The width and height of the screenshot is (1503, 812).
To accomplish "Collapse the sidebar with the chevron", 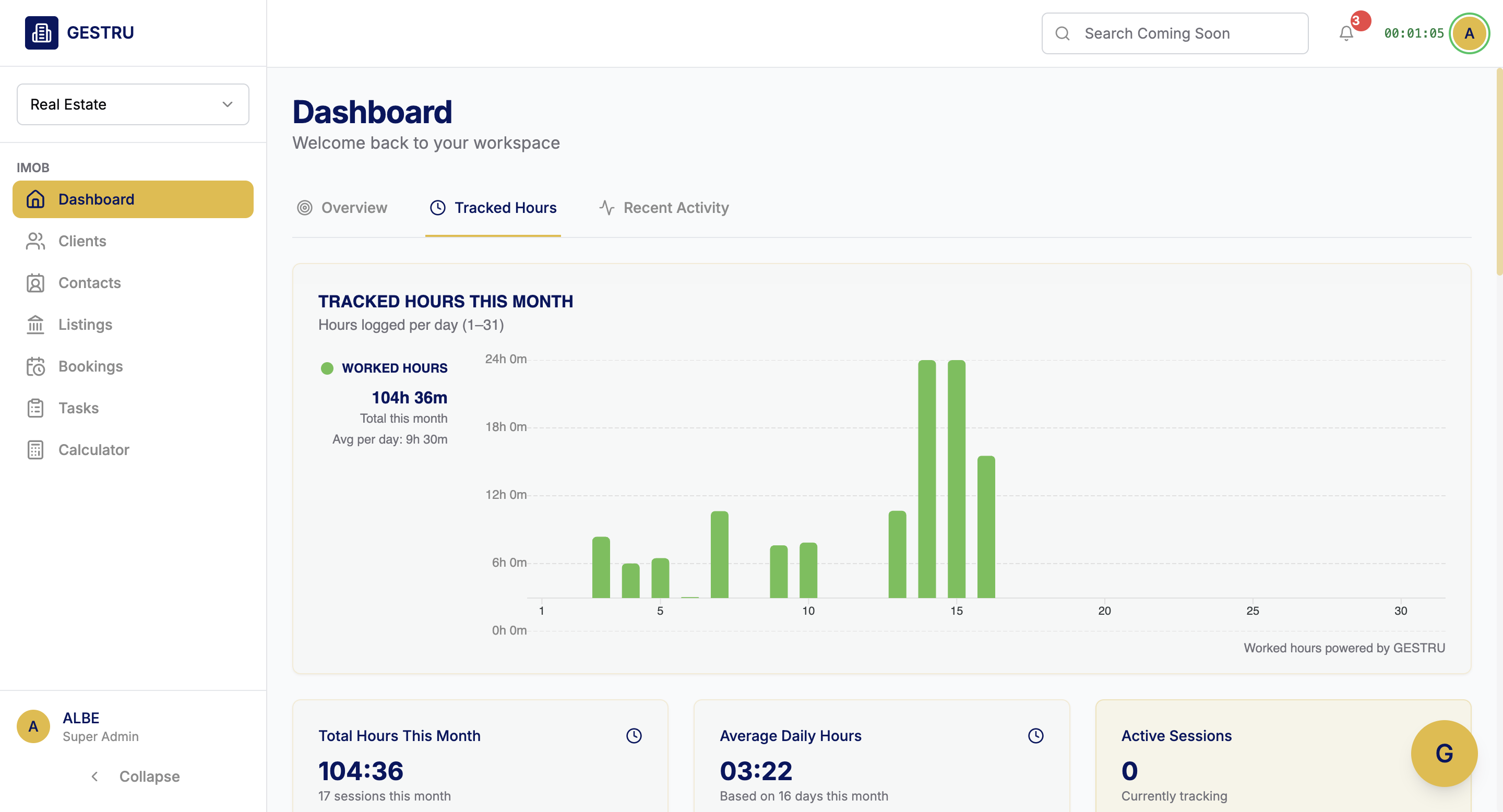I will pyautogui.click(x=94, y=777).
